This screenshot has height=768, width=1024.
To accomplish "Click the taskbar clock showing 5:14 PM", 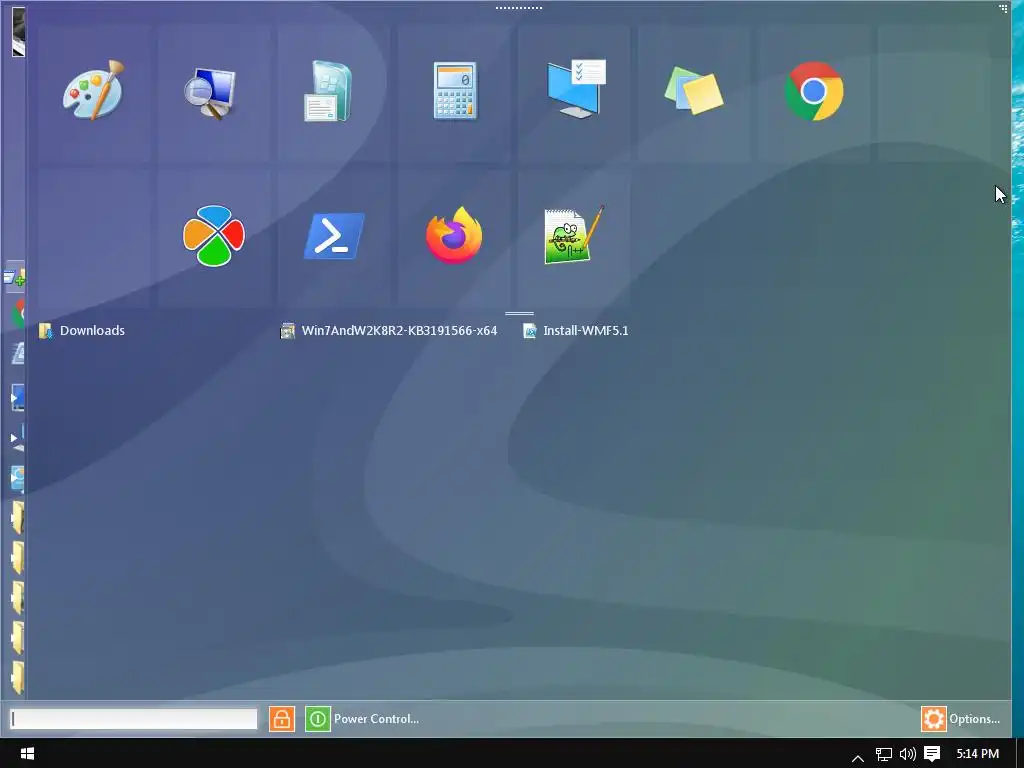I will [x=978, y=754].
